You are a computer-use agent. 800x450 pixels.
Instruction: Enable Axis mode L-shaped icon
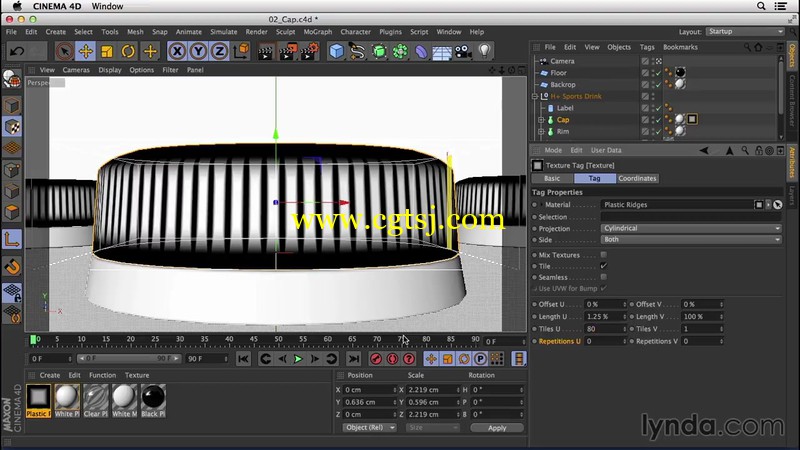[12, 239]
